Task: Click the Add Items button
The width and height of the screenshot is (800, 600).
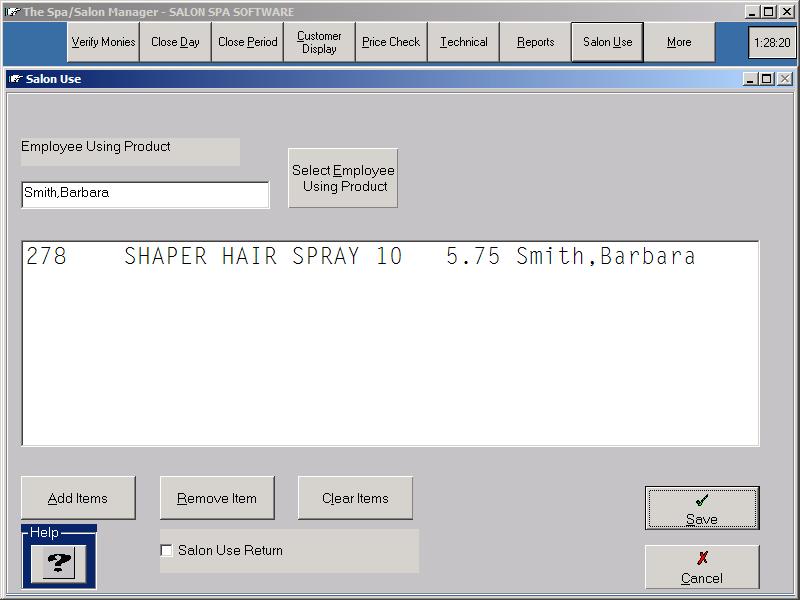Action: [78, 498]
